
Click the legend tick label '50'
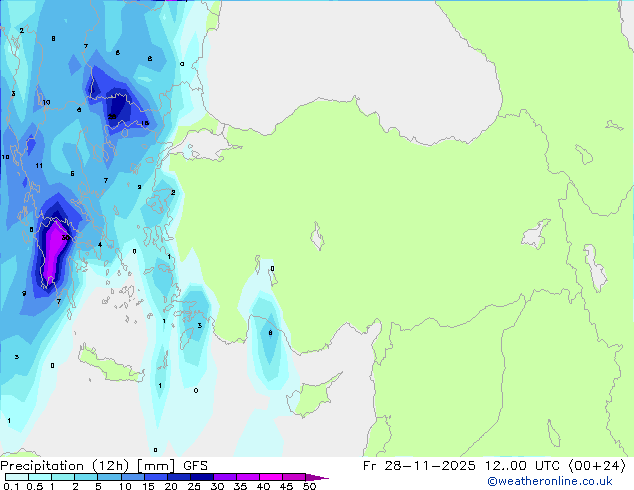click(x=309, y=486)
